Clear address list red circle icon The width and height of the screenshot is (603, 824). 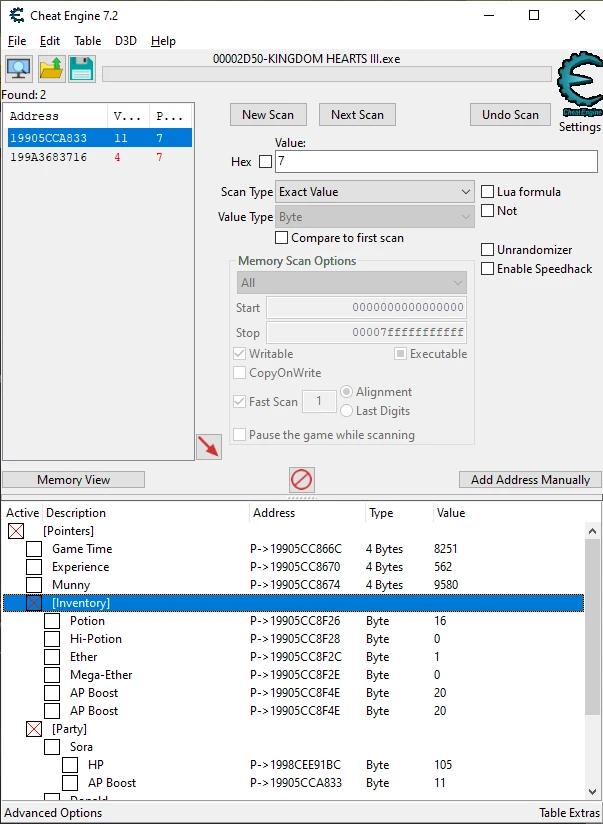point(302,479)
